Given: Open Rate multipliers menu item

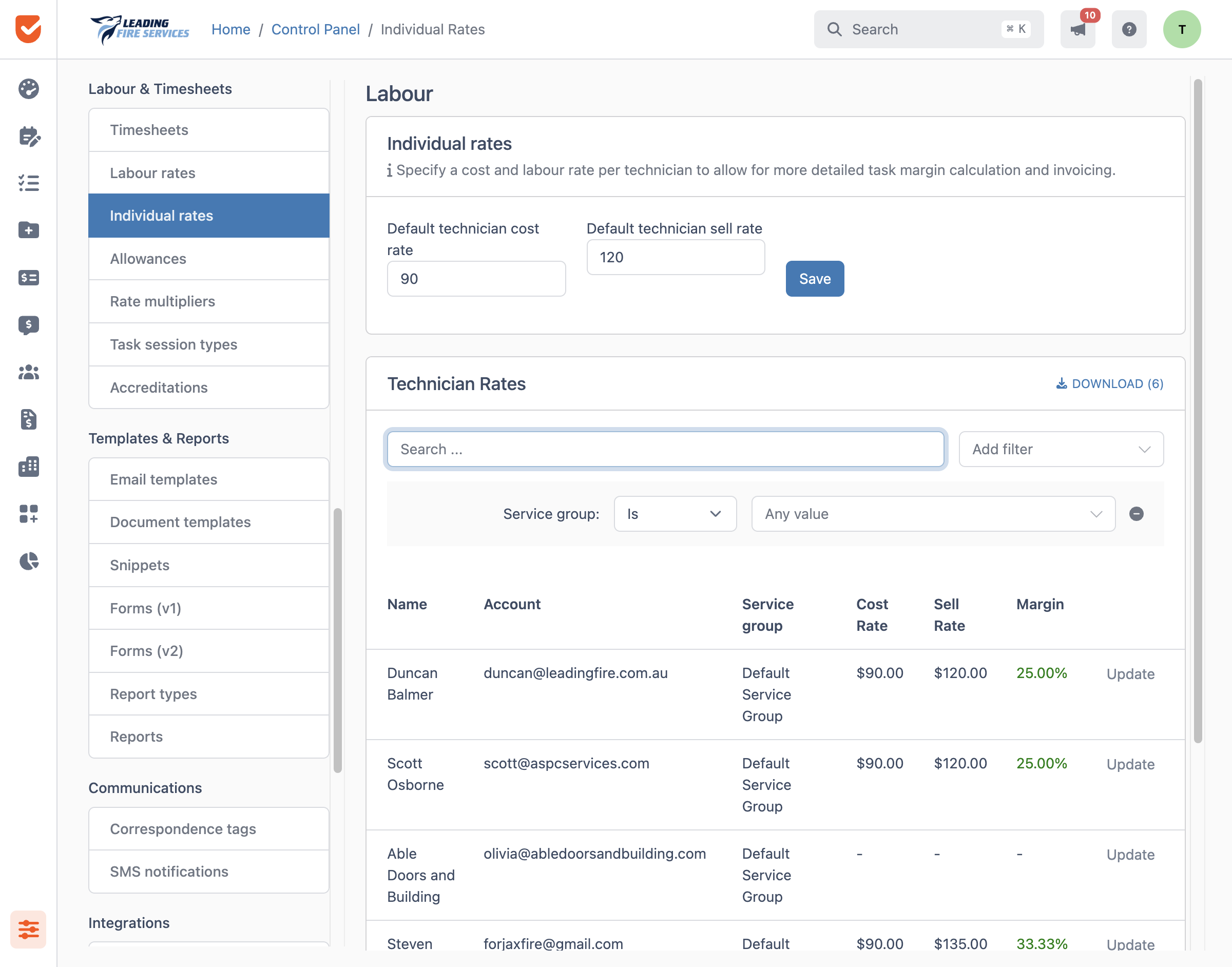Looking at the screenshot, I should [x=209, y=301].
